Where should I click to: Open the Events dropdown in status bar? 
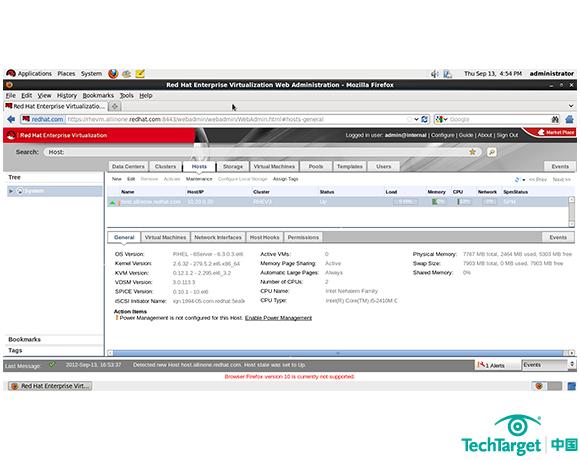click(x=549, y=365)
